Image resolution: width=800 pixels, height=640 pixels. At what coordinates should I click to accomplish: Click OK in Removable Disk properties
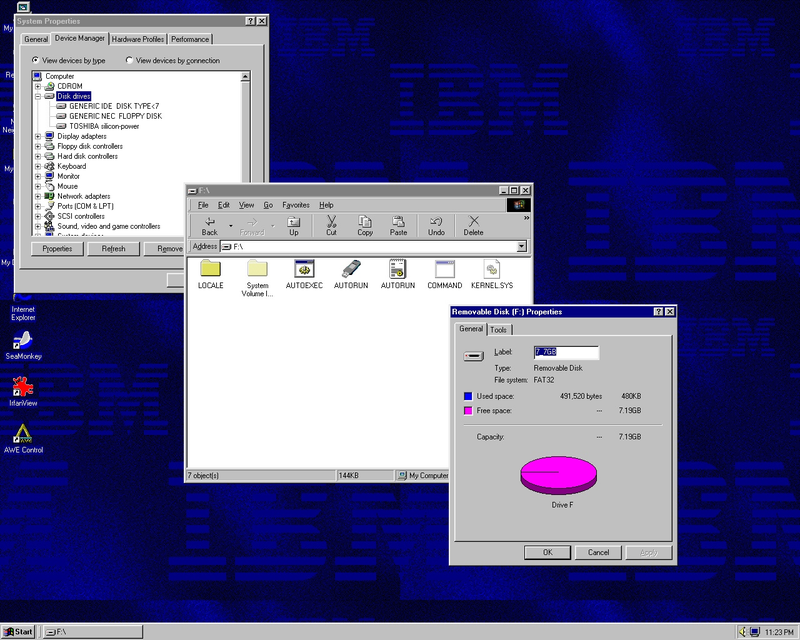(547, 552)
